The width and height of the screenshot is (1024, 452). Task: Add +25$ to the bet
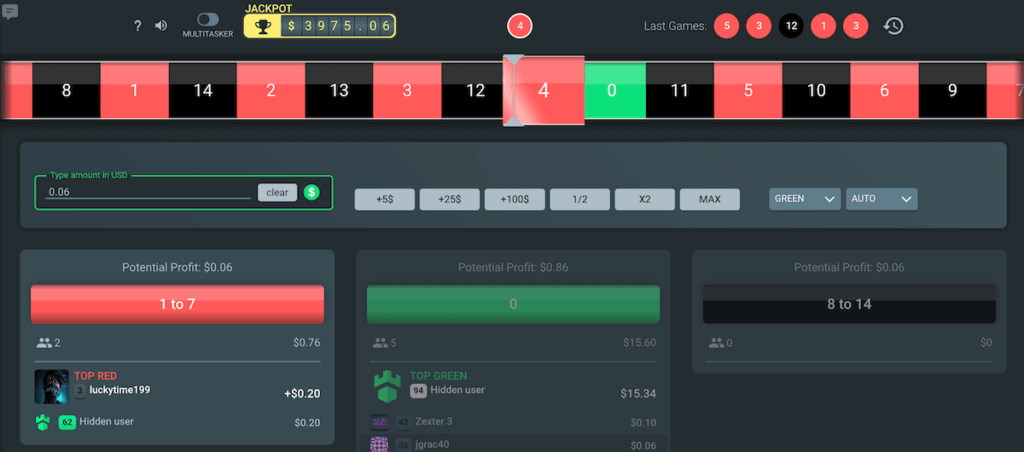tap(449, 199)
